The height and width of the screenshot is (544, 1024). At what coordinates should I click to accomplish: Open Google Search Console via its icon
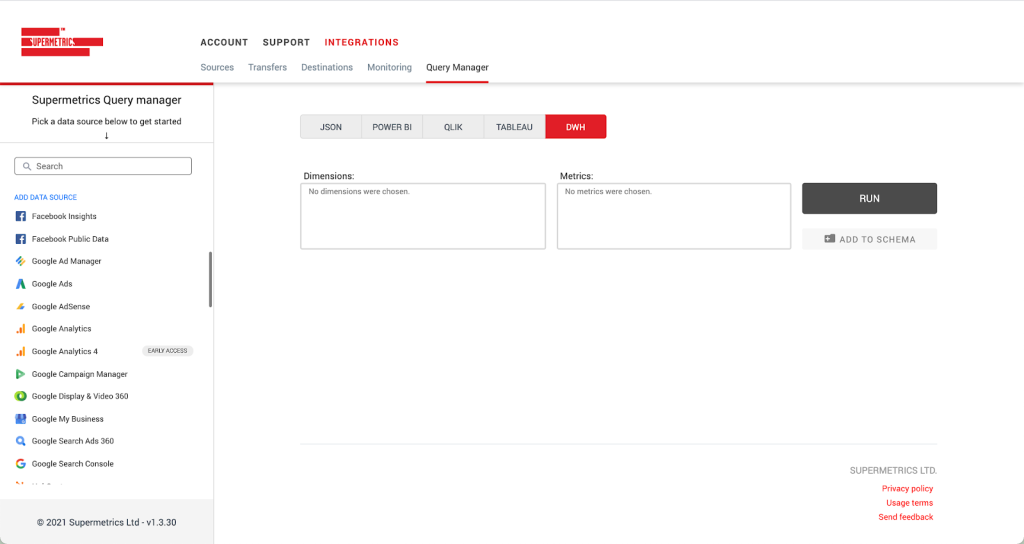(20, 464)
